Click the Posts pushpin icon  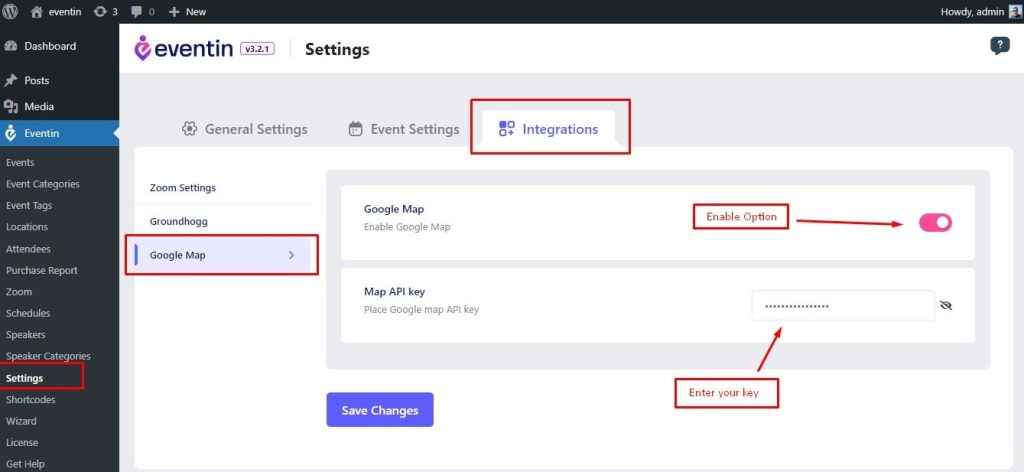point(10,80)
